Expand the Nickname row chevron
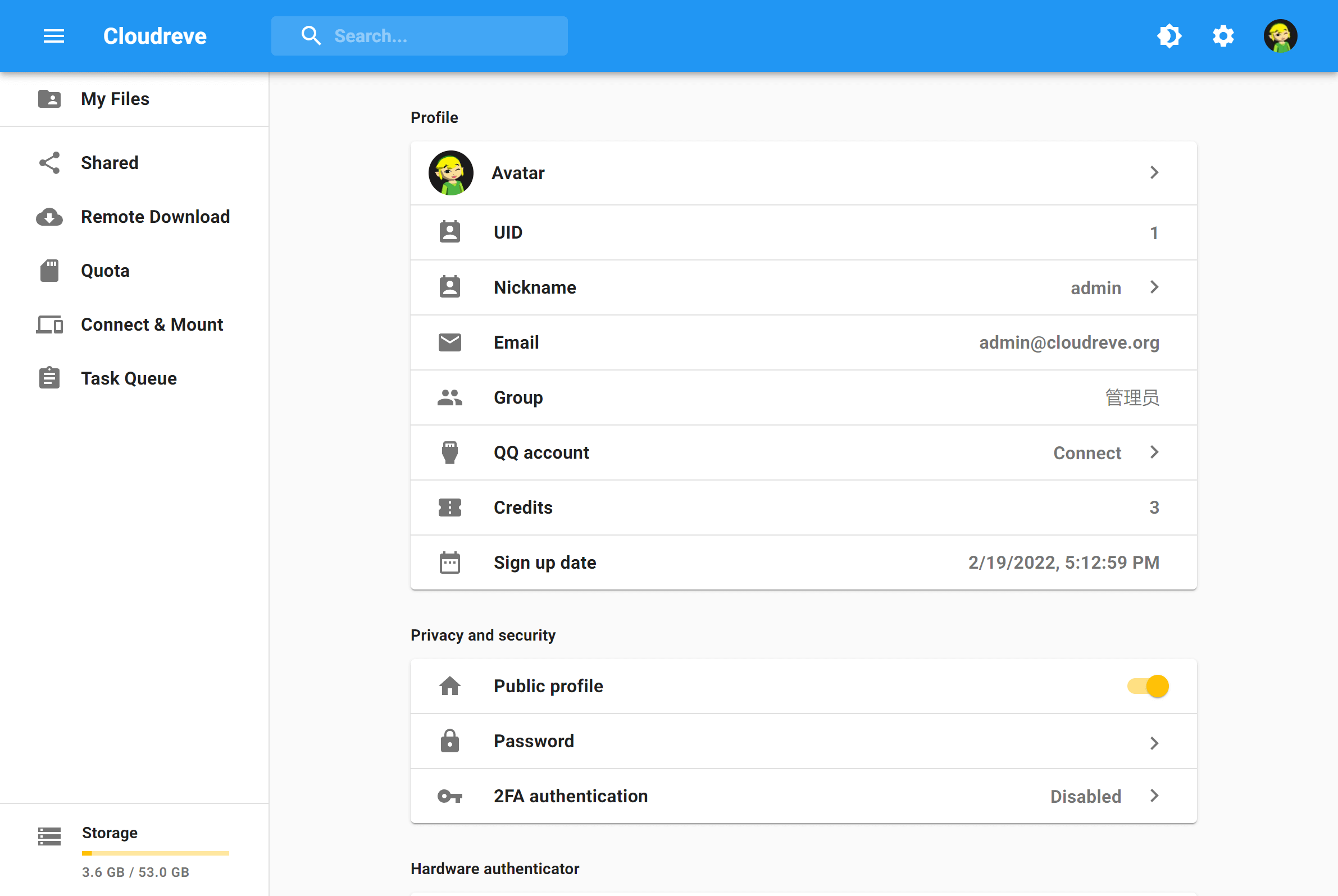Screen dimensions: 1338x896 click(x=1154, y=287)
